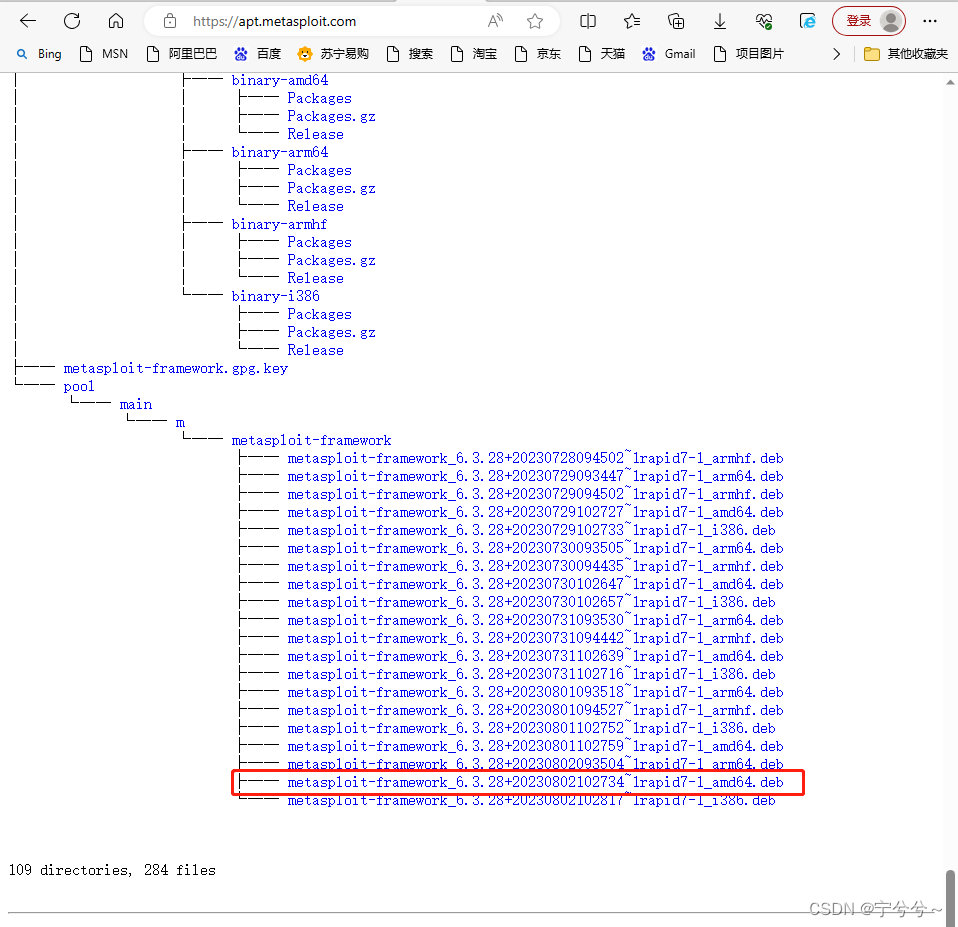
Task: Open the binary-i386 directory link
Action: tap(275, 296)
